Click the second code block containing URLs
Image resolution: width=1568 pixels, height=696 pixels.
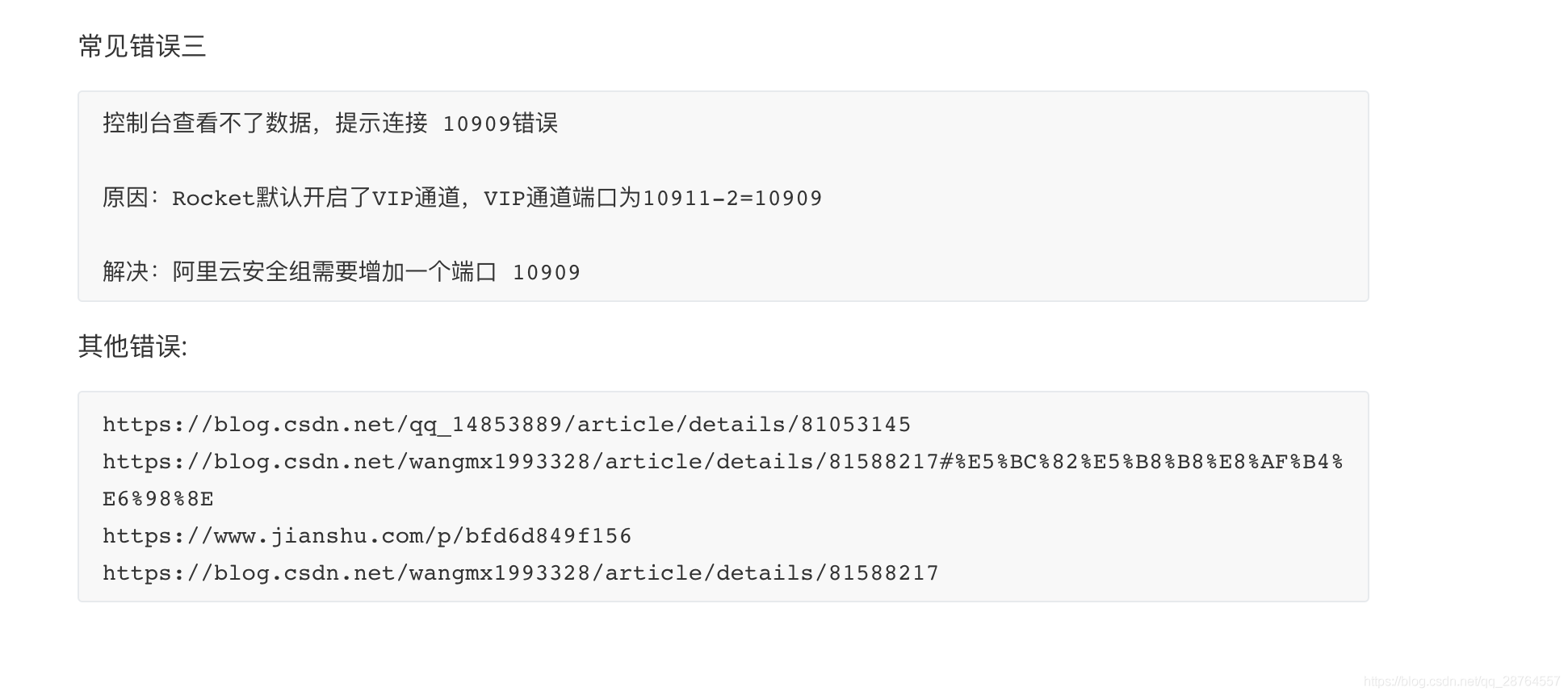tap(723, 497)
